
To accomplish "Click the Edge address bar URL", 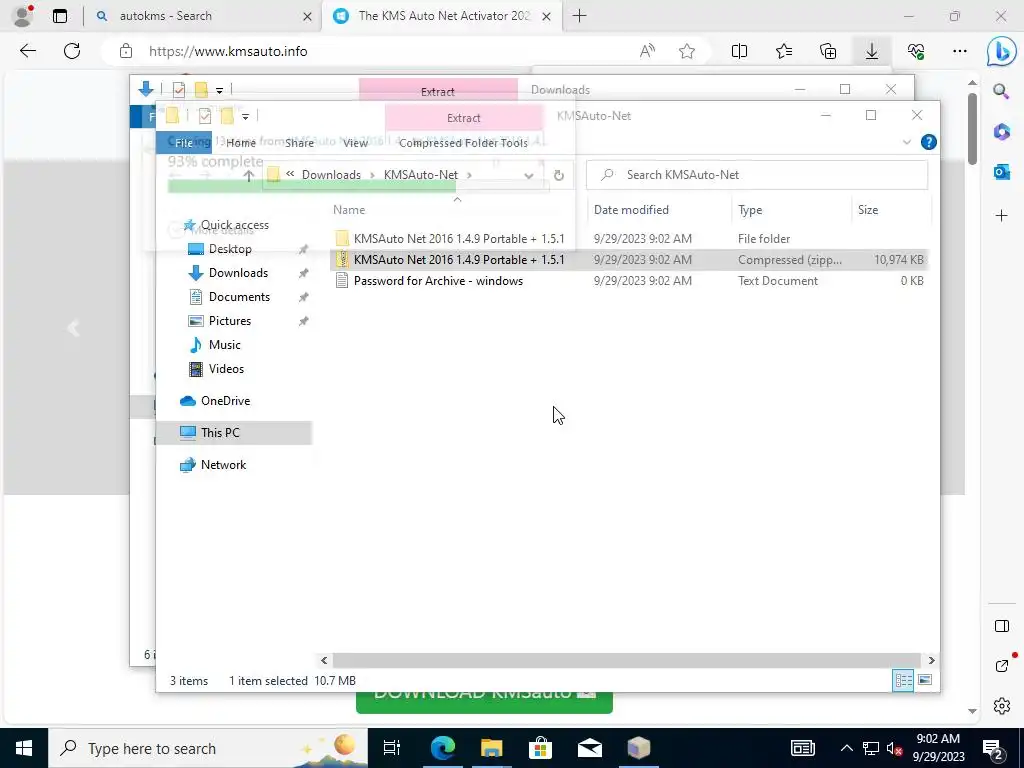I will pos(228,52).
